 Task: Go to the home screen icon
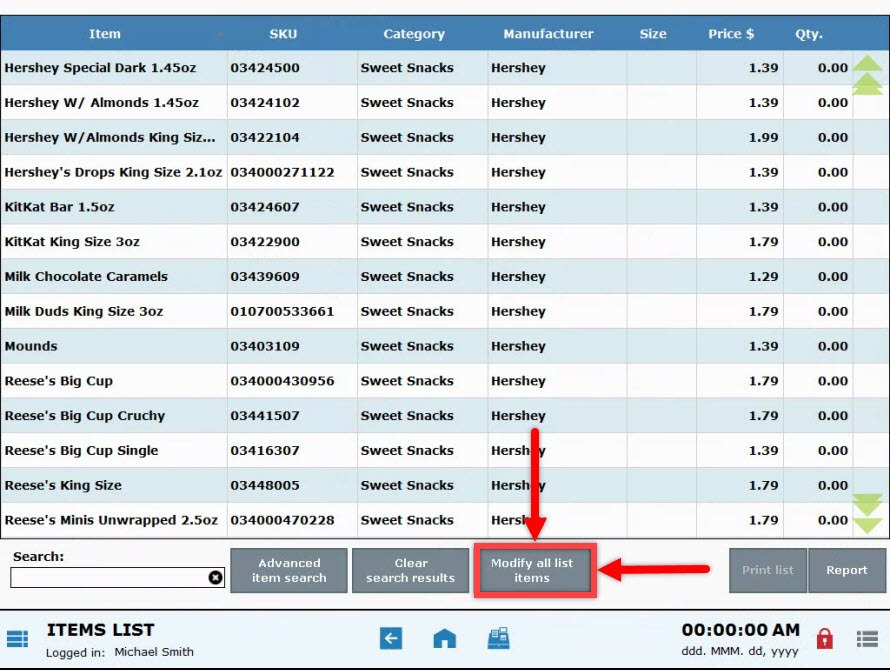pyautogui.click(x=444, y=637)
